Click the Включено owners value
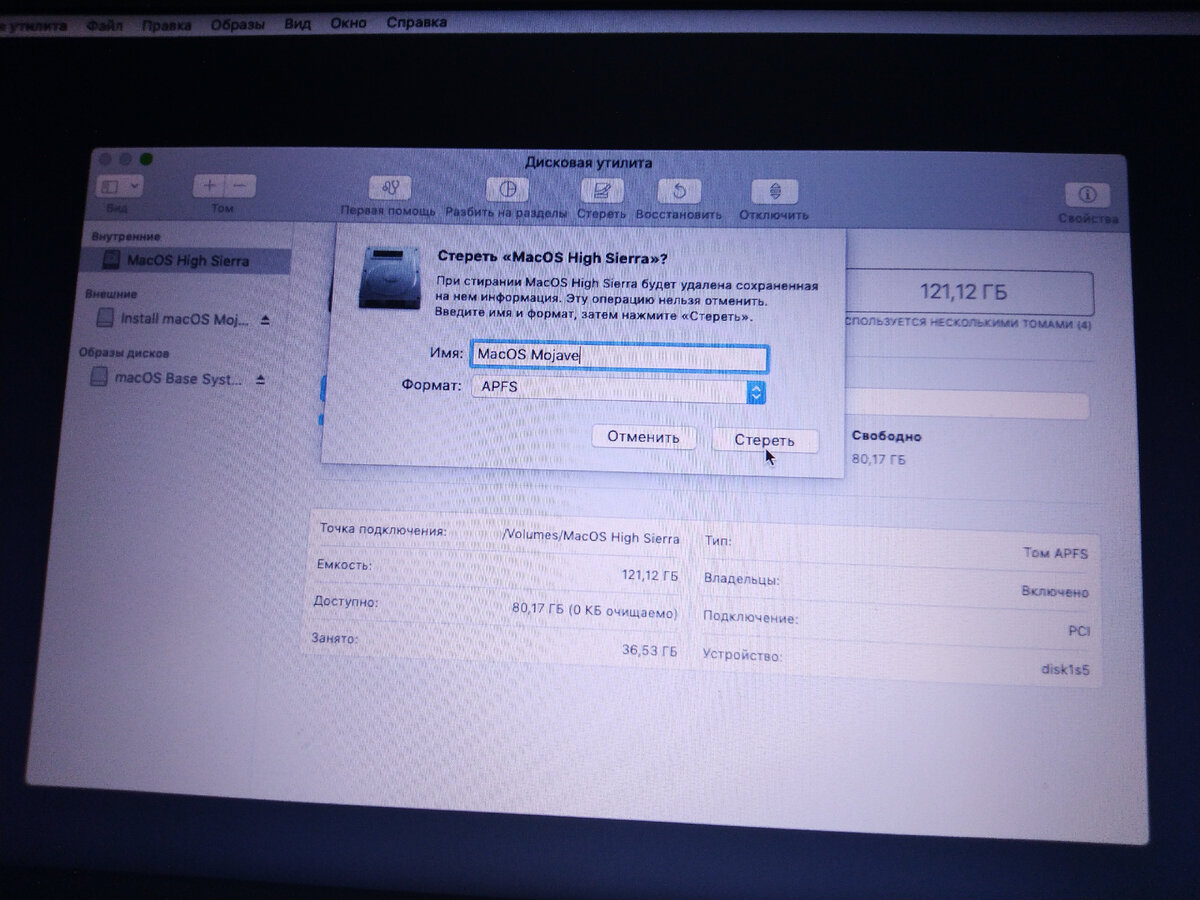The image size is (1200, 900). pyautogui.click(x=1054, y=592)
